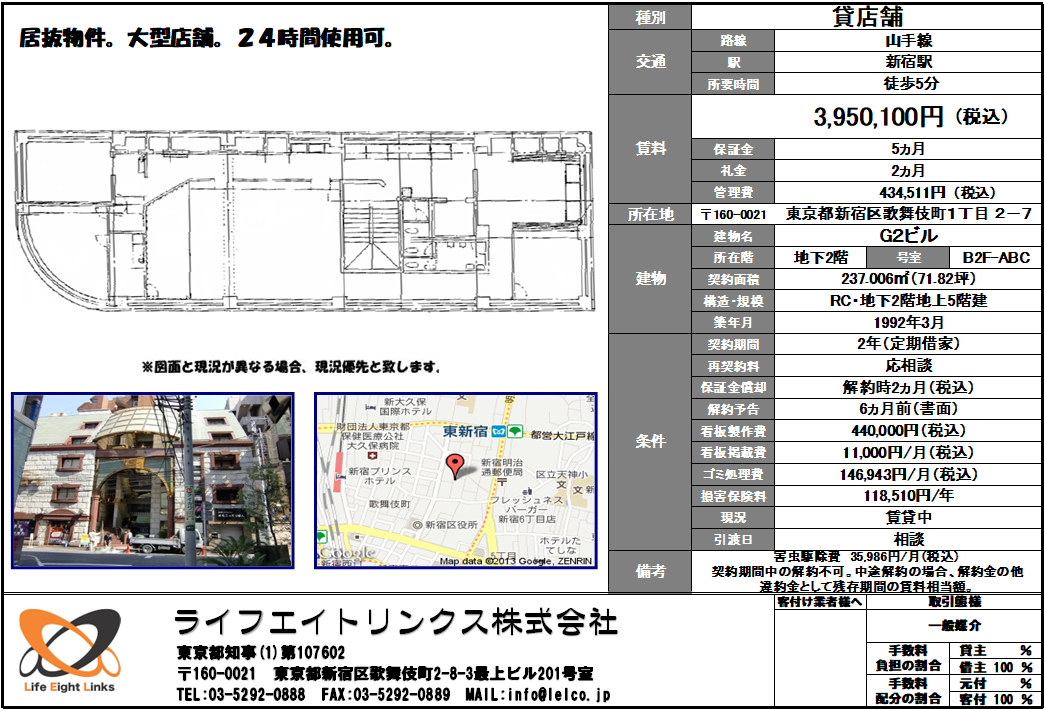This screenshot has height=709, width=1044.
Task: Click the store floor plan drawing
Action: pyautogui.click(x=304, y=220)
